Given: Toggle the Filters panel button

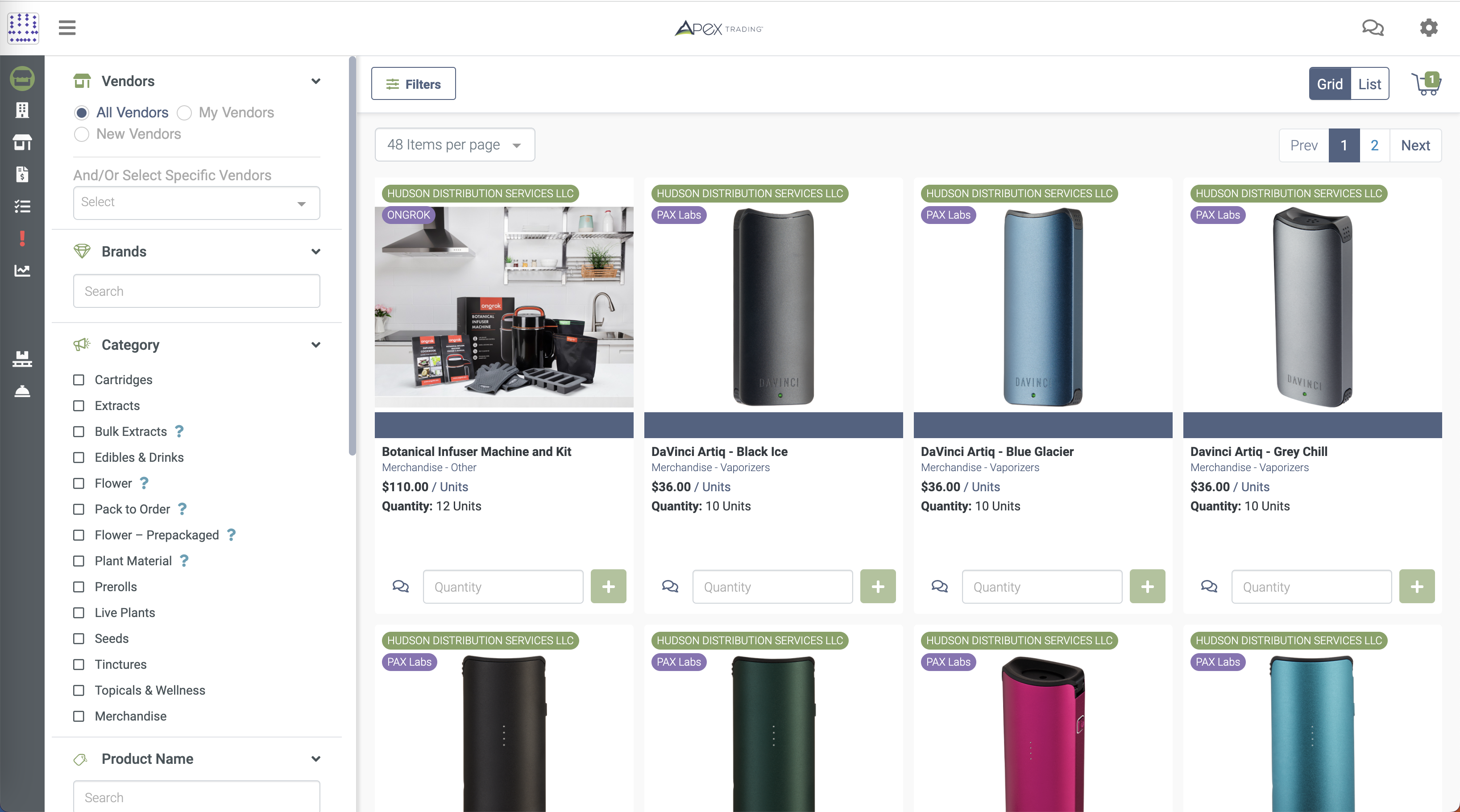Looking at the screenshot, I should click(x=413, y=84).
